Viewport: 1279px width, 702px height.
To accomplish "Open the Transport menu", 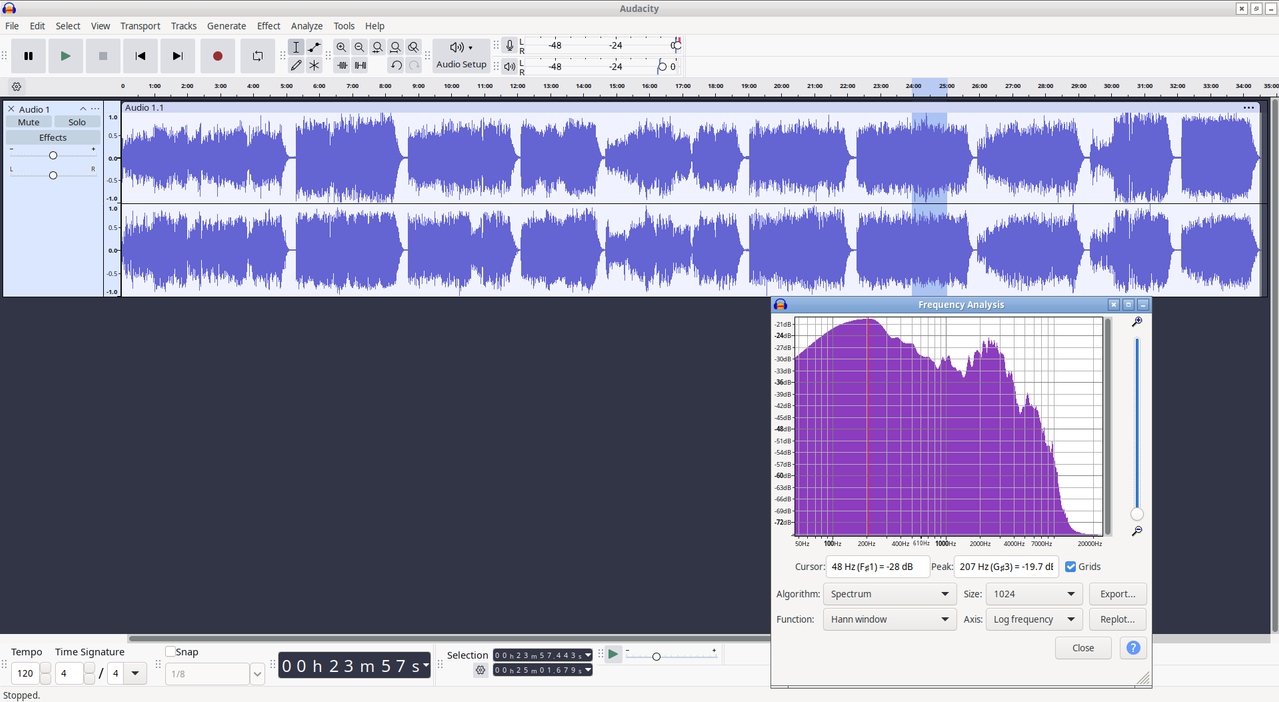I will (140, 26).
